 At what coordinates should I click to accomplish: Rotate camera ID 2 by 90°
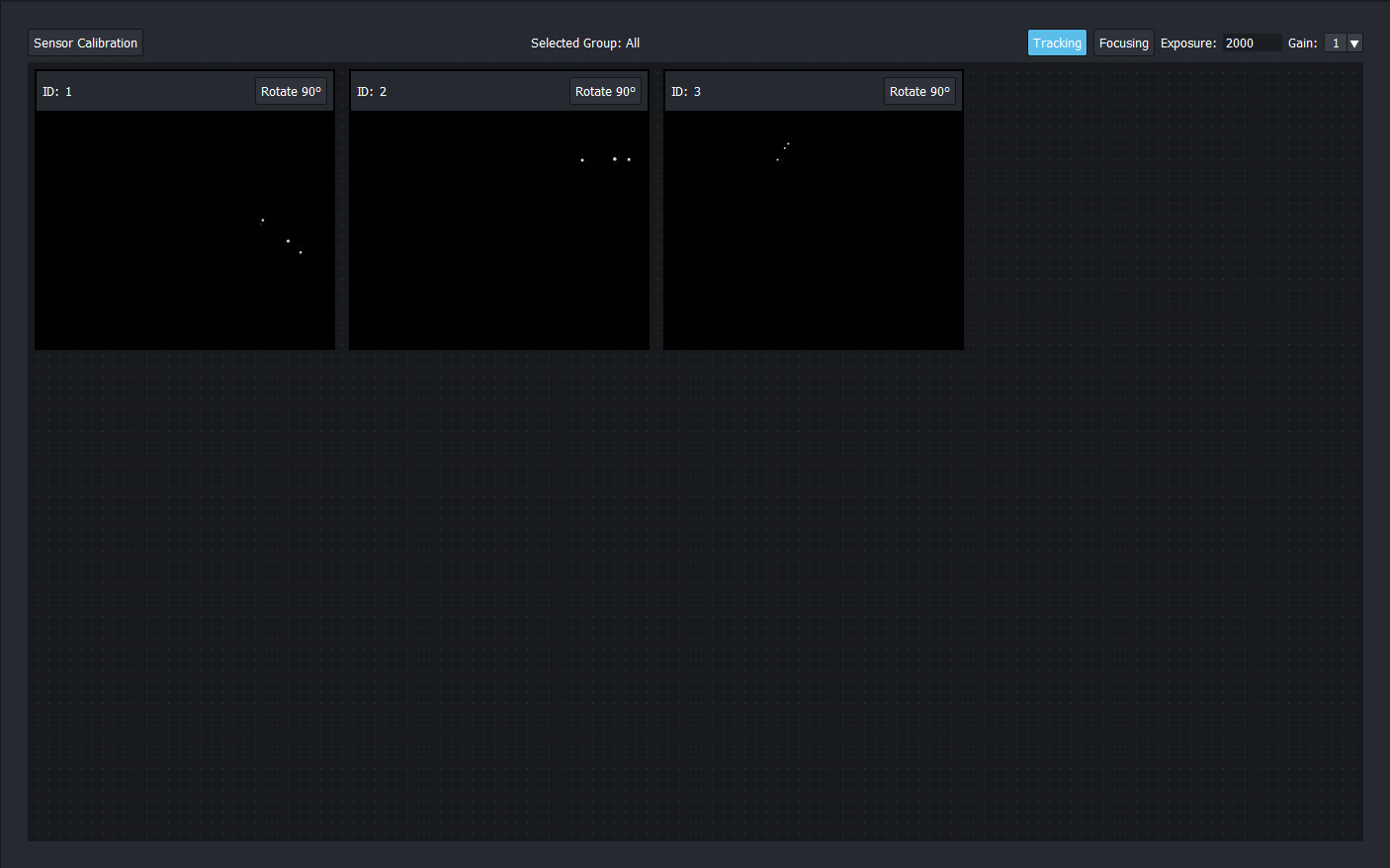click(605, 91)
